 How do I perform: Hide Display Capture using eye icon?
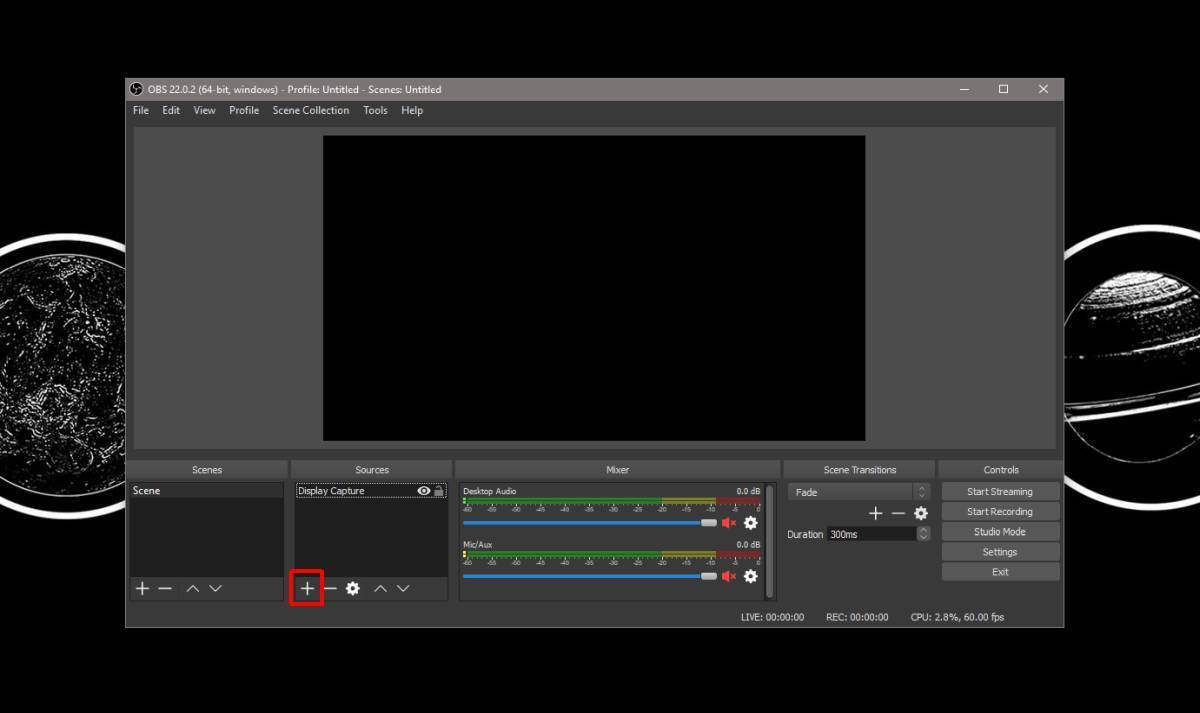[x=424, y=491]
